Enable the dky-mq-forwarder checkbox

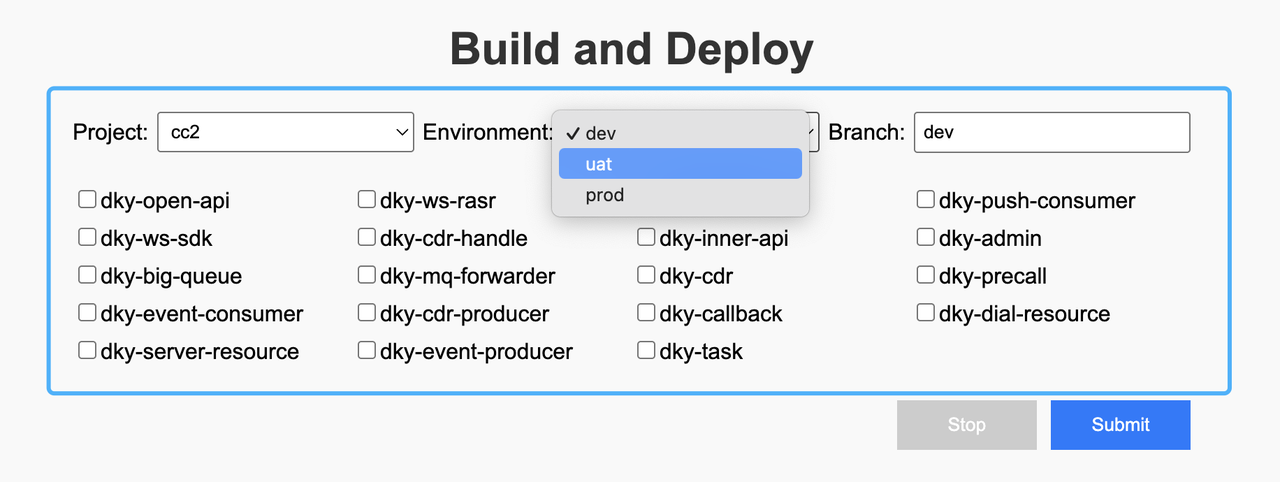(367, 275)
